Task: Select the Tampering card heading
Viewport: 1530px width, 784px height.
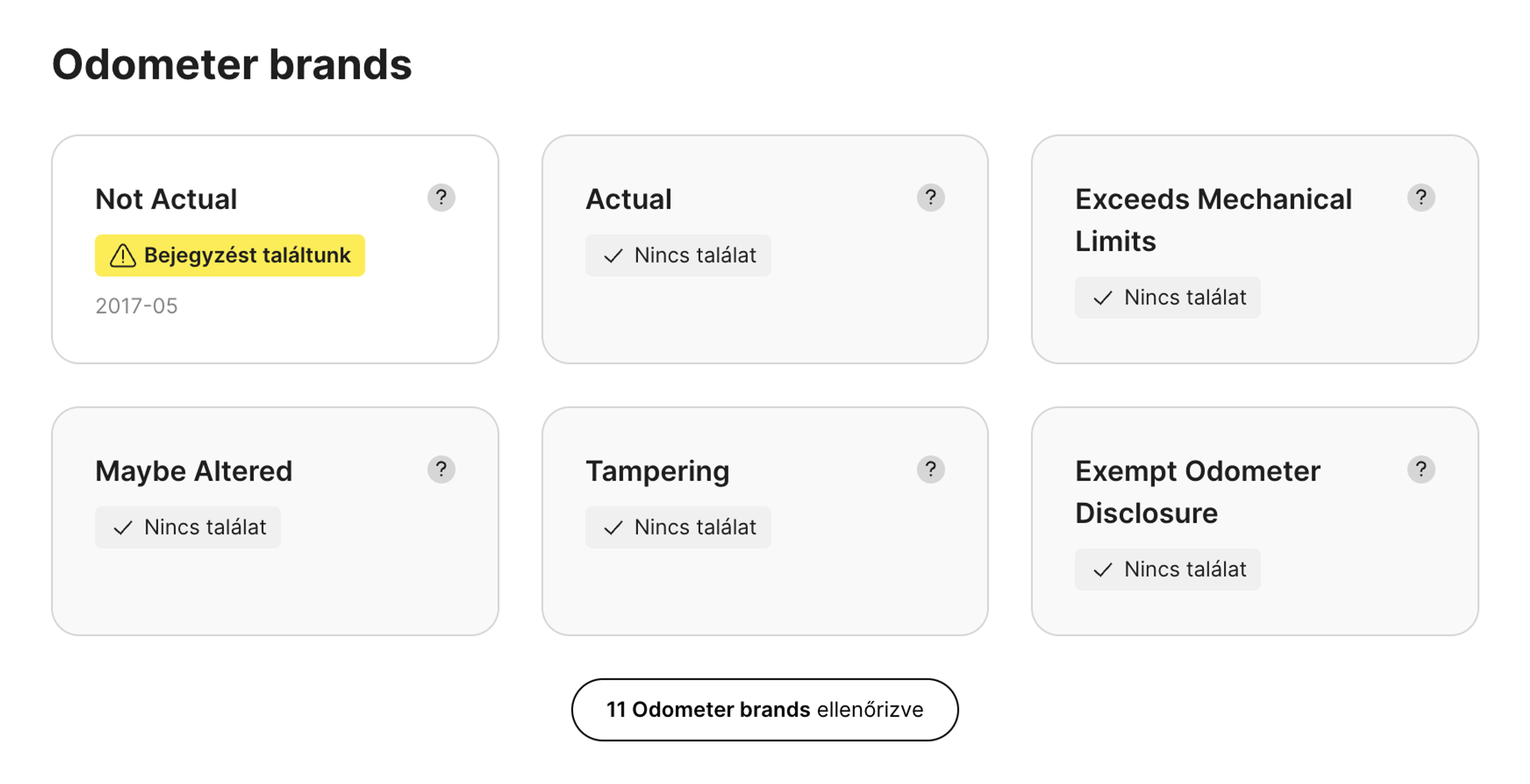Action: [657, 471]
